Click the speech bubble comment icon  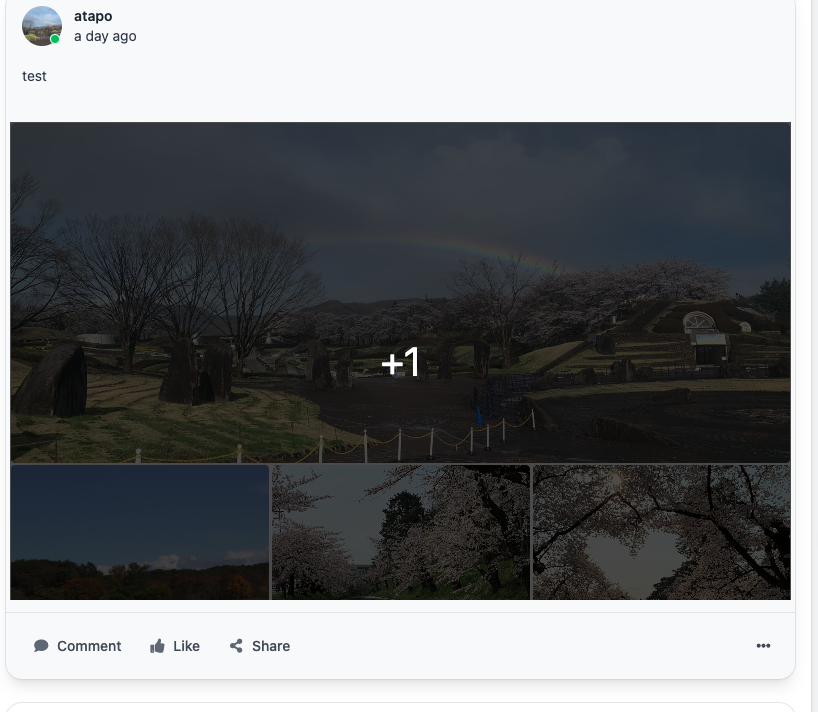[41, 646]
